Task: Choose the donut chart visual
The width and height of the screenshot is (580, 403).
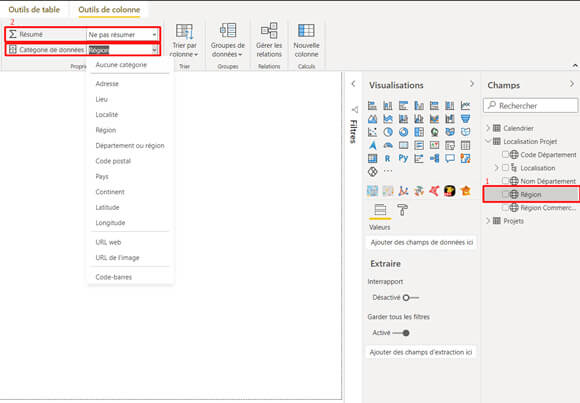Action: pos(403,132)
